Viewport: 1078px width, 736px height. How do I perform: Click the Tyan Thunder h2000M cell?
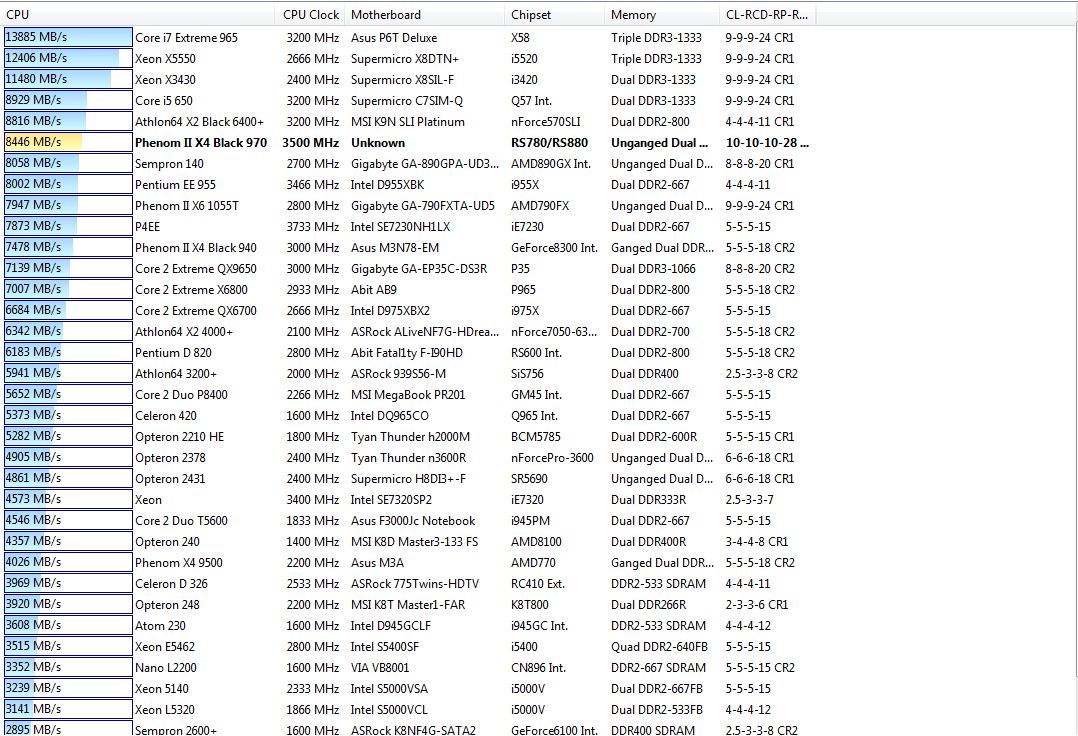(410, 436)
